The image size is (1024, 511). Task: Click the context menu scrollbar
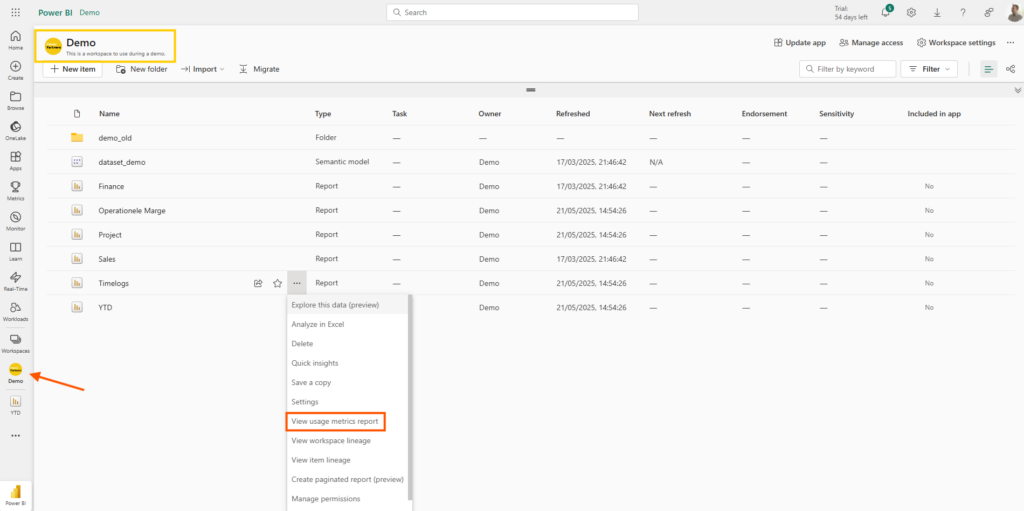point(410,397)
